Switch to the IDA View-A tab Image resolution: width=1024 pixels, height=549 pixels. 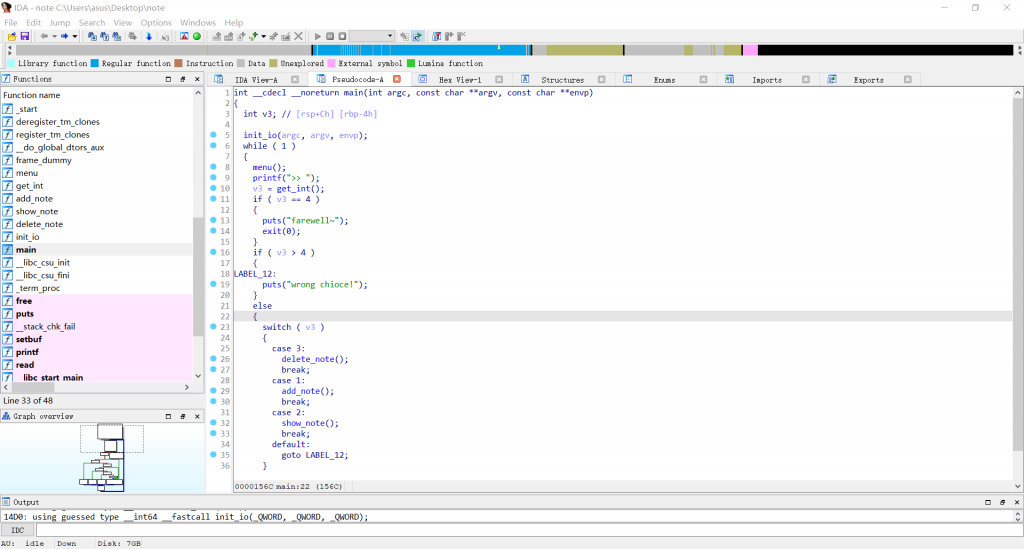pyautogui.click(x=256, y=80)
